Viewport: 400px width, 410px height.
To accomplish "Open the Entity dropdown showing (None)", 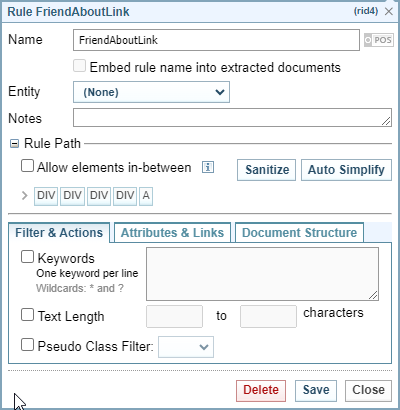I will 151,92.
